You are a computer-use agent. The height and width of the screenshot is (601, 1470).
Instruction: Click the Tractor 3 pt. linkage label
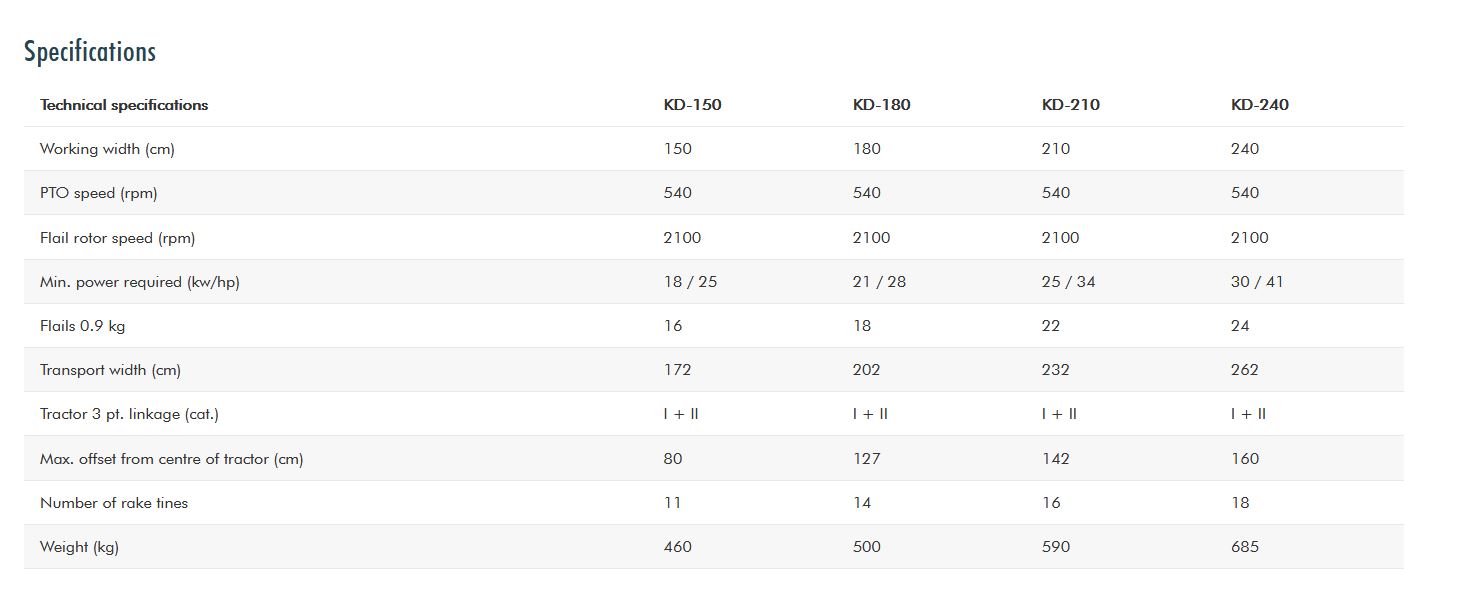129,414
